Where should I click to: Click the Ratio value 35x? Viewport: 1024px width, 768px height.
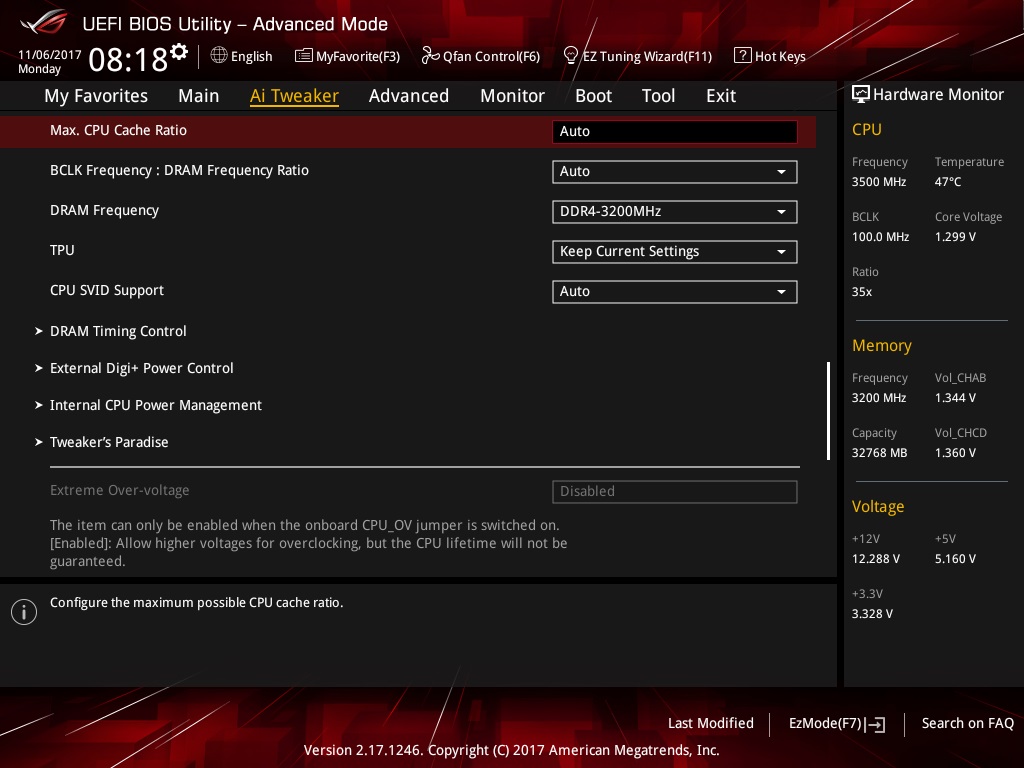(861, 292)
